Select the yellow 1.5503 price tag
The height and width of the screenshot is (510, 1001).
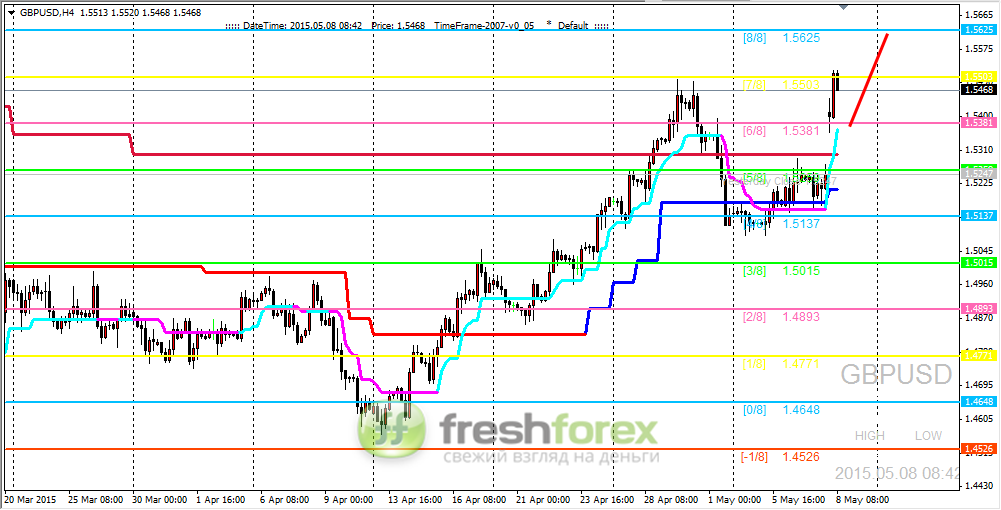(980, 77)
